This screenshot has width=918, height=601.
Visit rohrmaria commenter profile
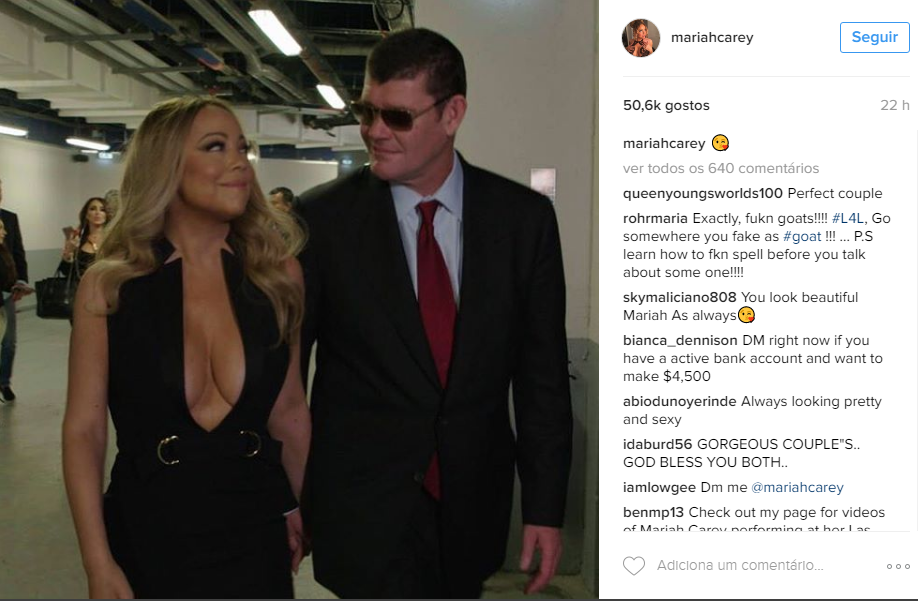(x=655, y=219)
